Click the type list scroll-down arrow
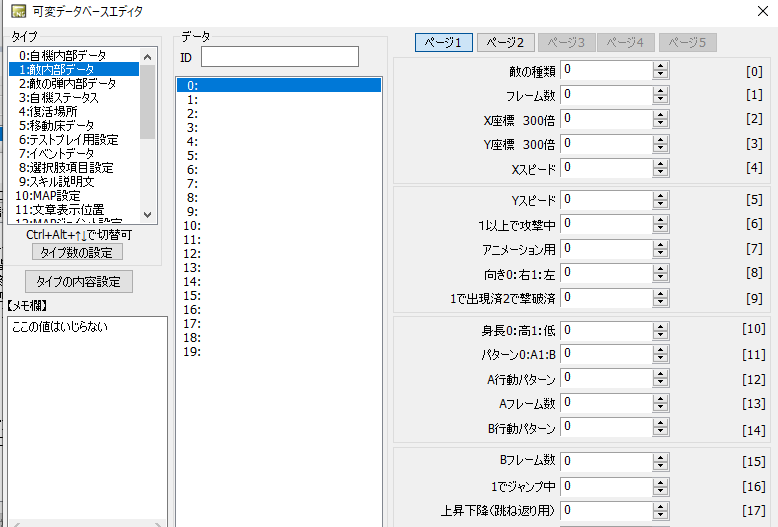 pos(147,214)
